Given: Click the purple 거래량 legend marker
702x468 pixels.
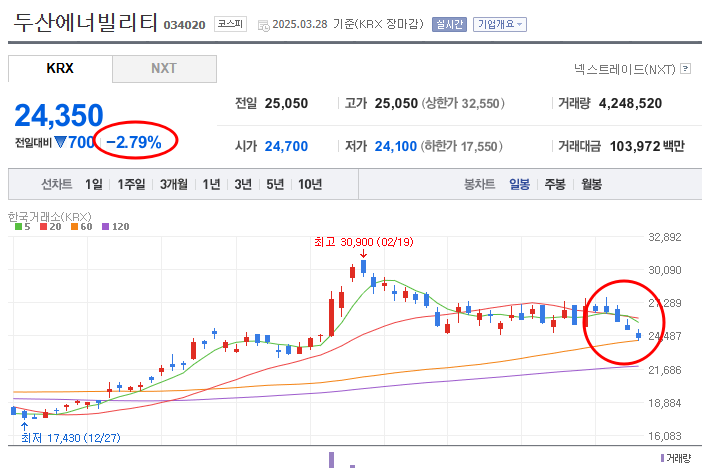Looking at the screenshot, I should [x=662, y=458].
